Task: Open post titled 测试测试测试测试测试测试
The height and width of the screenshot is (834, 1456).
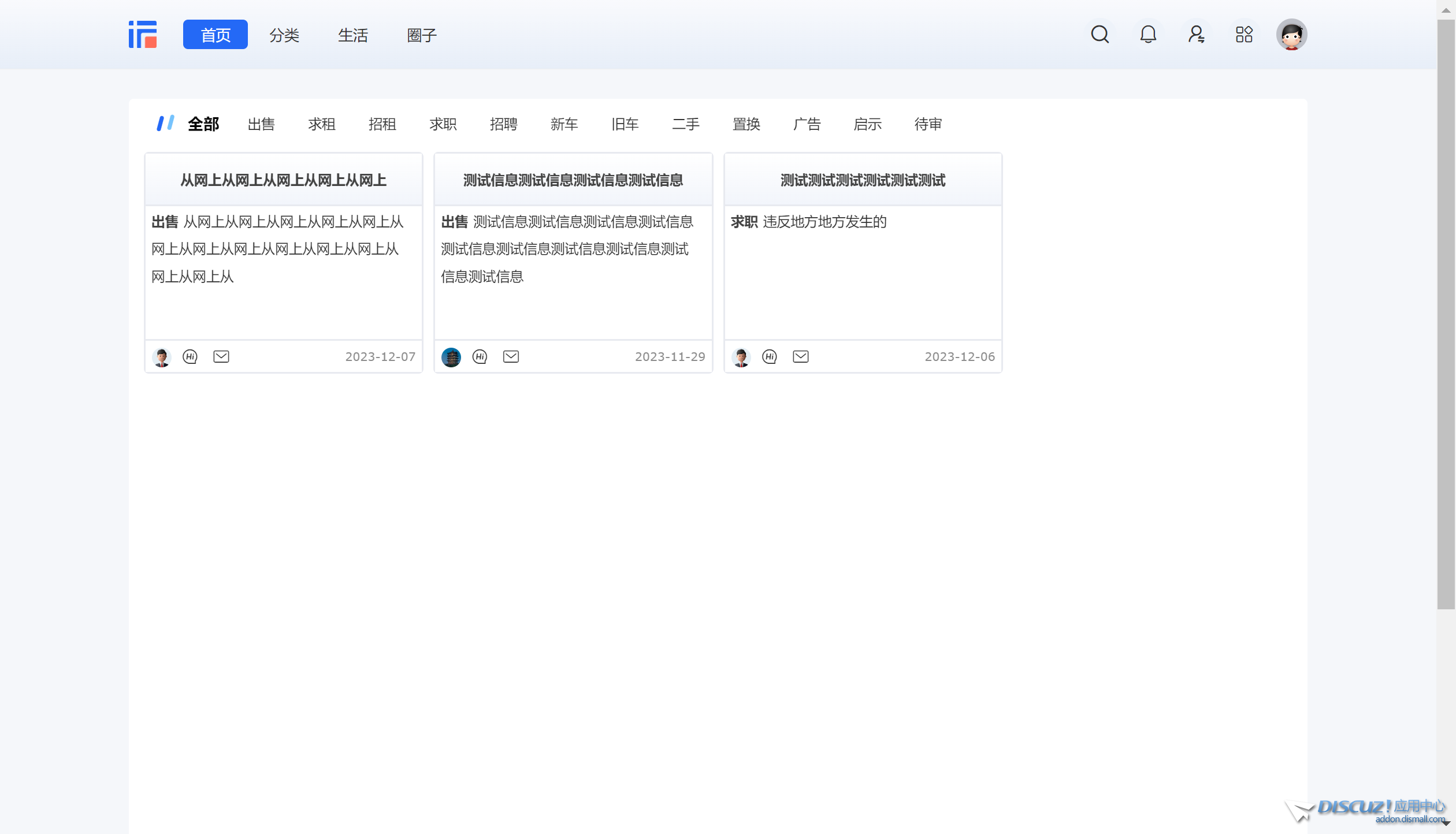Action: pyautogui.click(x=863, y=180)
